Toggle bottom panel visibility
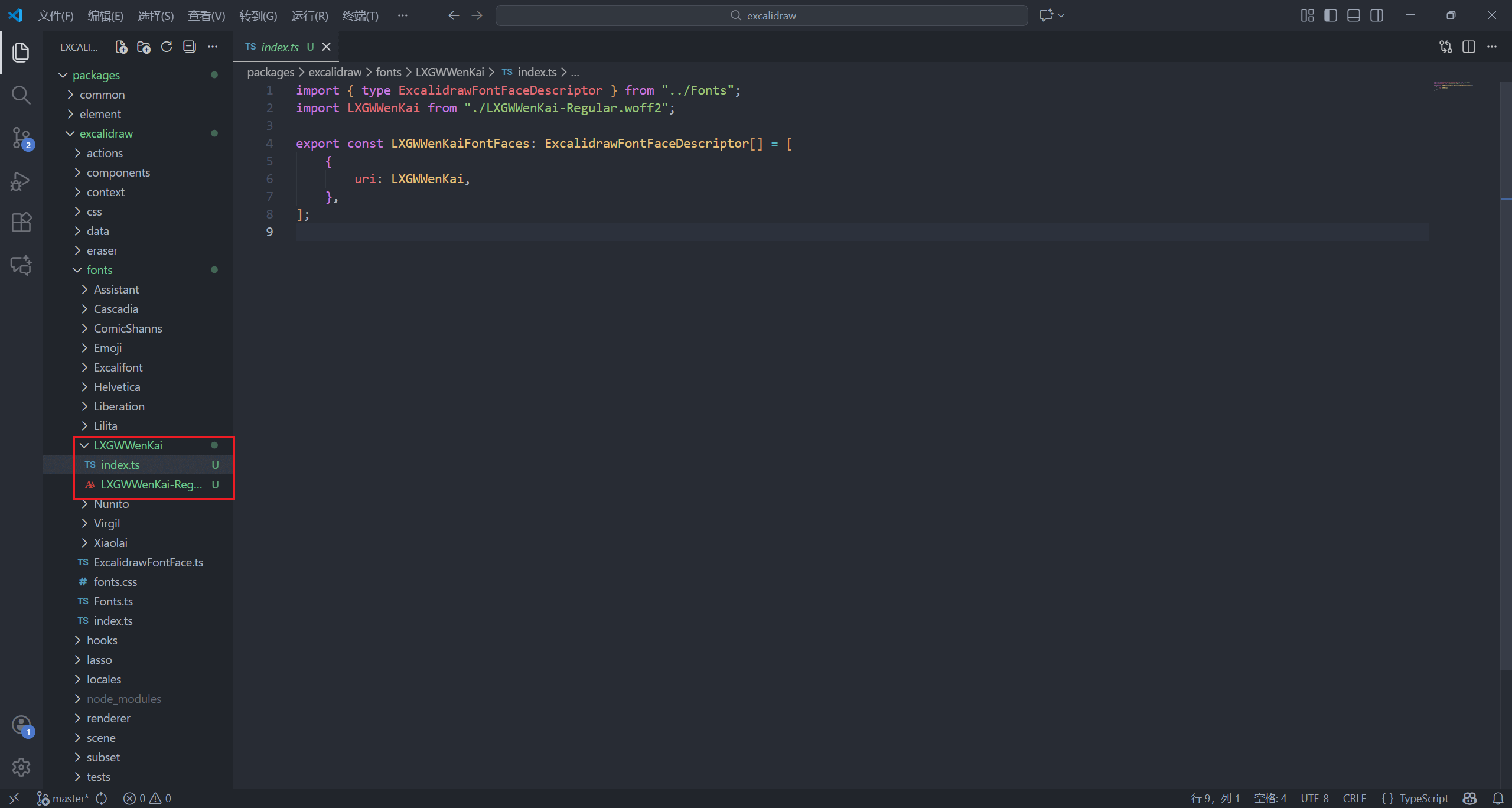Screen dimensions: 1512x808 (1354, 15)
